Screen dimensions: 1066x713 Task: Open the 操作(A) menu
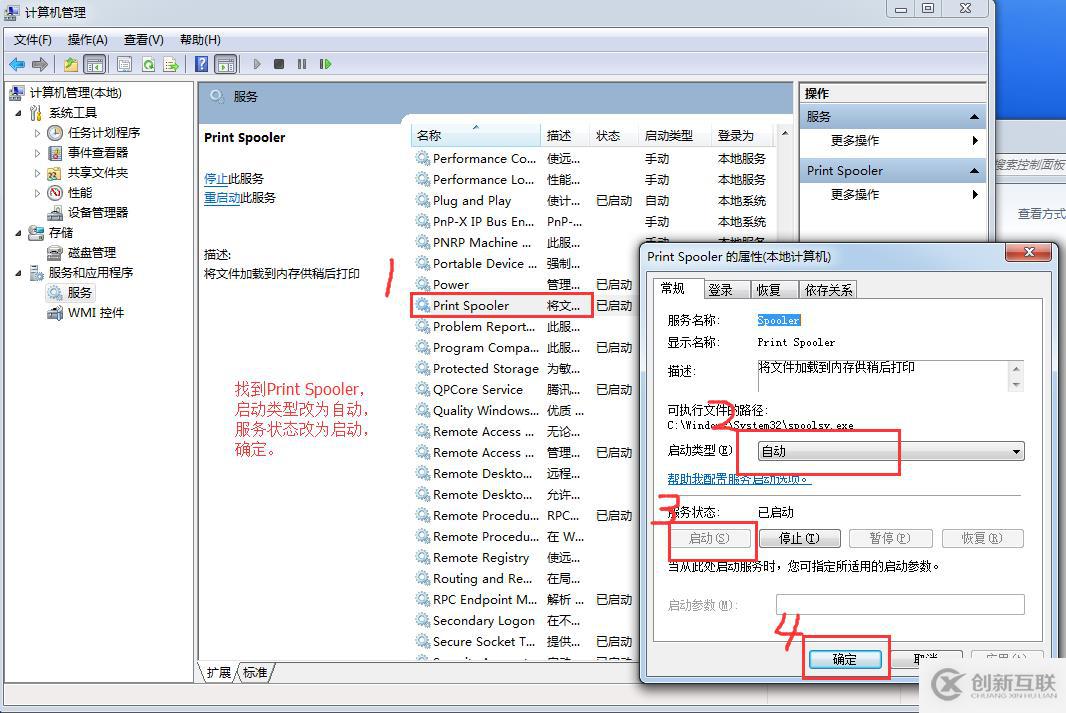[87, 40]
